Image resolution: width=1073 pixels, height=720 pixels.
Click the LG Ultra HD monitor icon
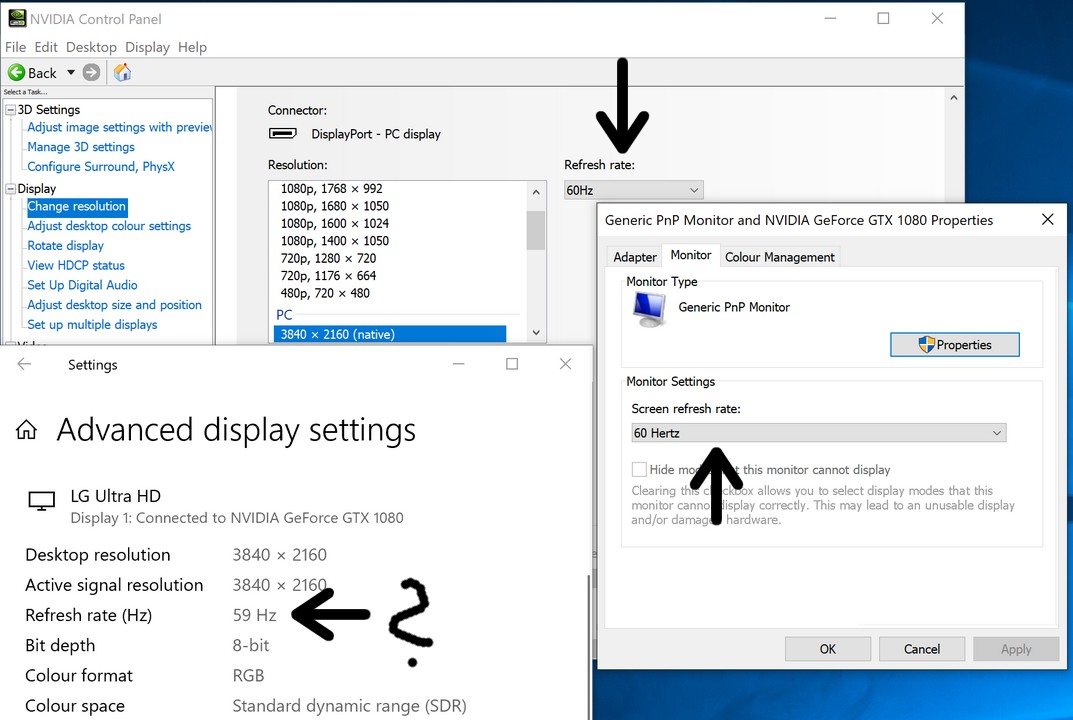tap(42, 501)
